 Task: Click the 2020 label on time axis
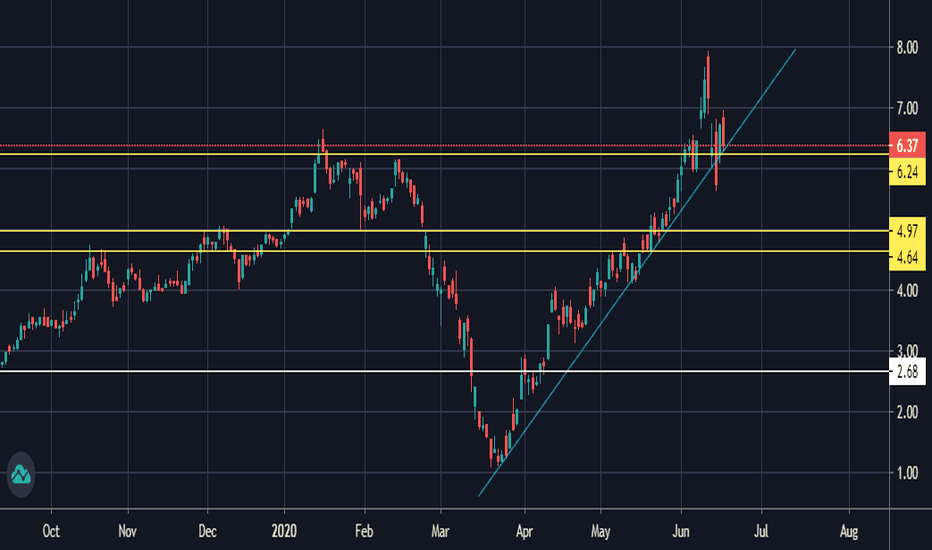click(x=284, y=531)
